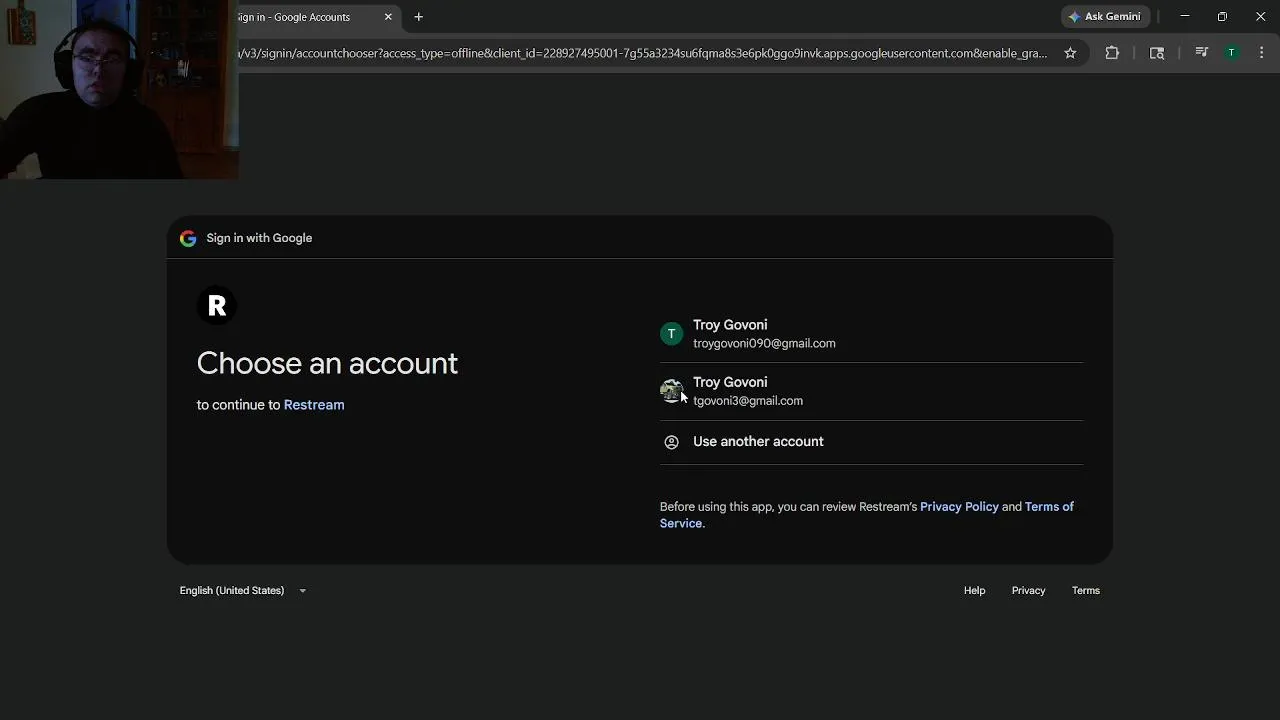Open the Privacy footer link
The height and width of the screenshot is (720, 1280).
tap(1028, 591)
